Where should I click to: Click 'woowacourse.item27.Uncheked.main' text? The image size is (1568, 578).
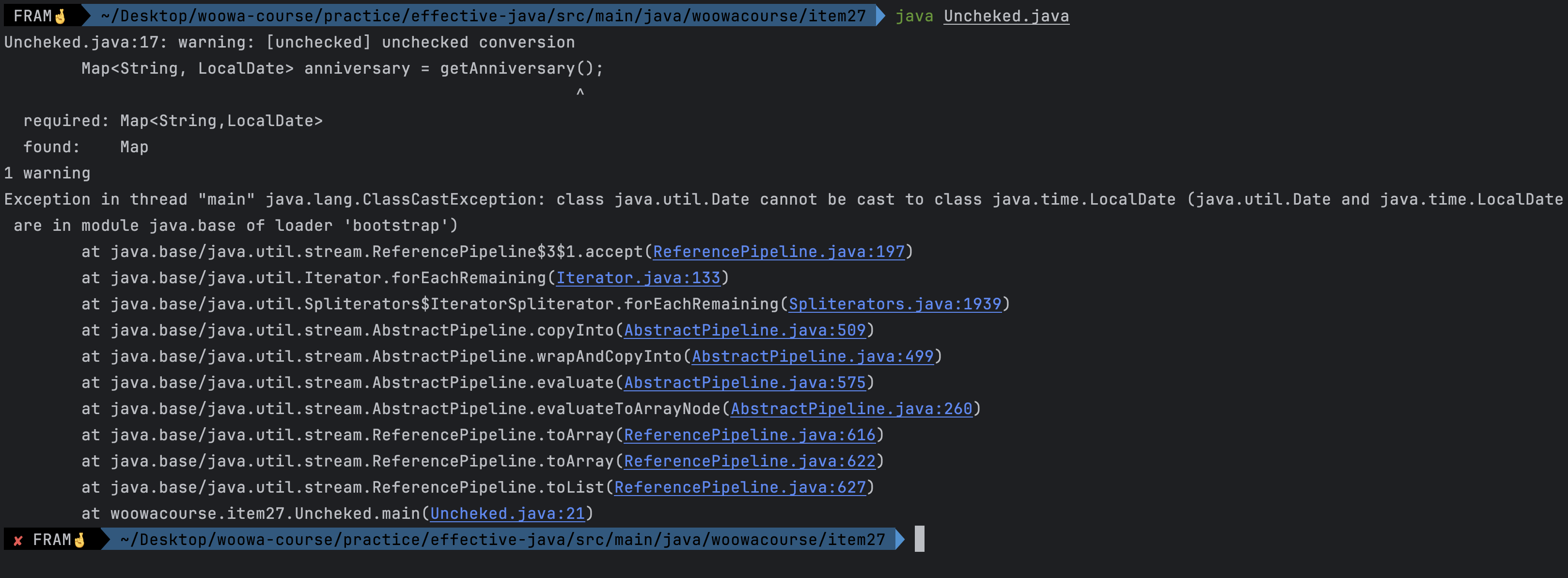(x=266, y=514)
